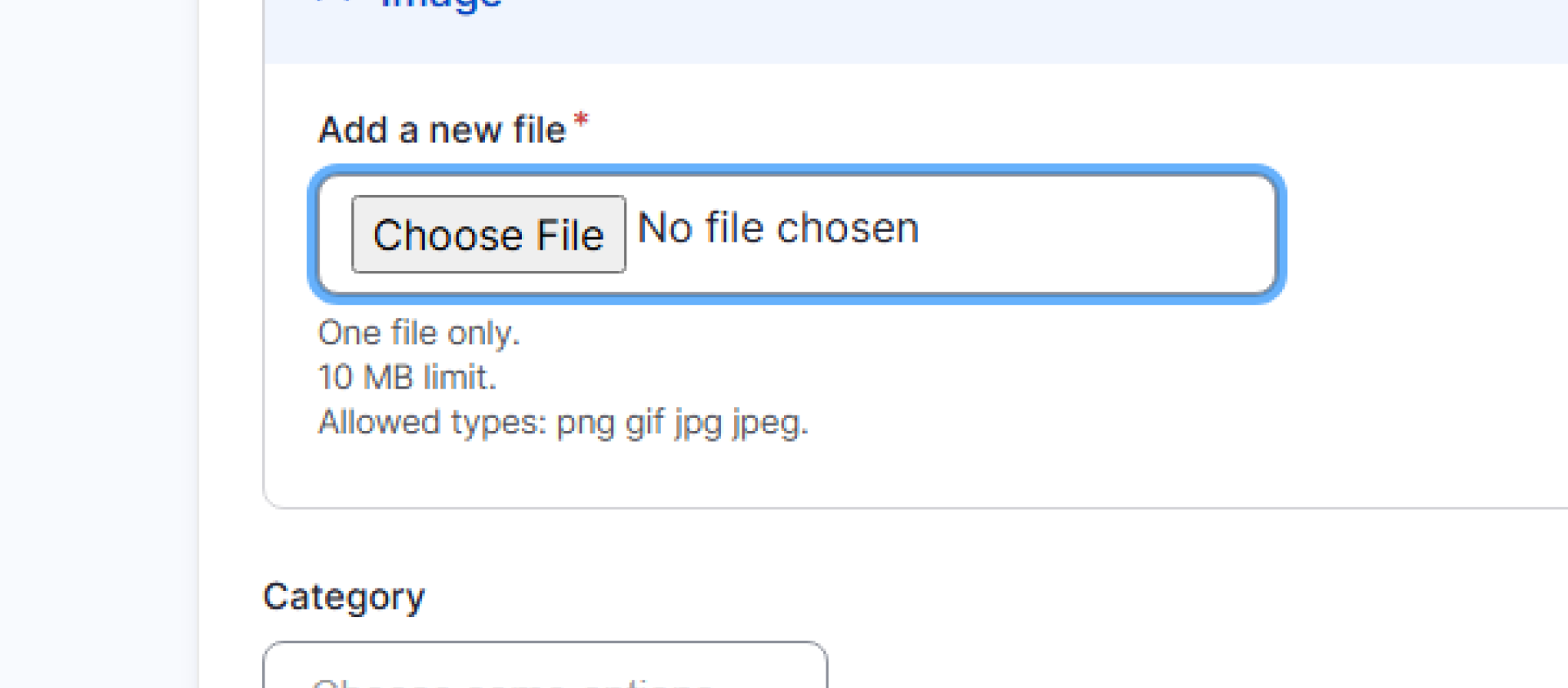
Task: Collapse the Image section via its title
Action: [441, 5]
